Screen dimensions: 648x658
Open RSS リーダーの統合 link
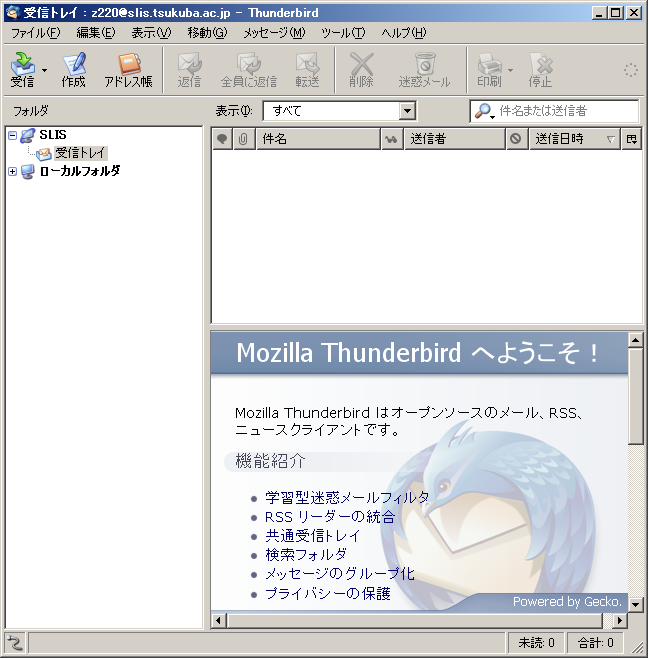point(330,517)
